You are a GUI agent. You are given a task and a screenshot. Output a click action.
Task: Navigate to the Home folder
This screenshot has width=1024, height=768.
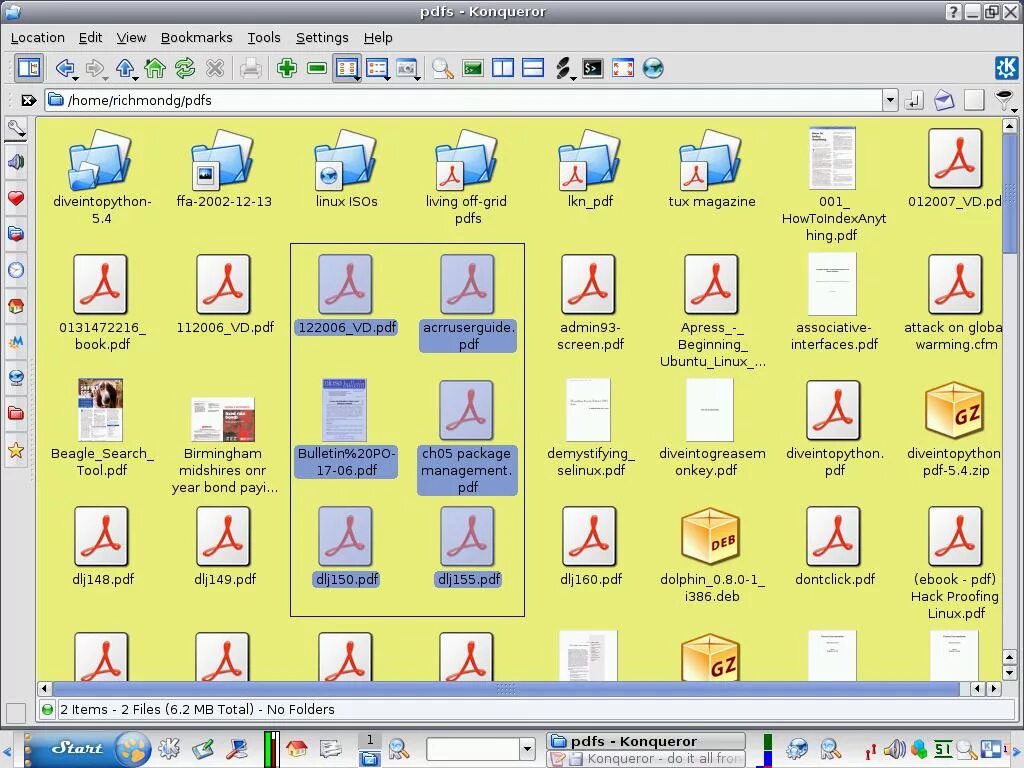point(155,67)
